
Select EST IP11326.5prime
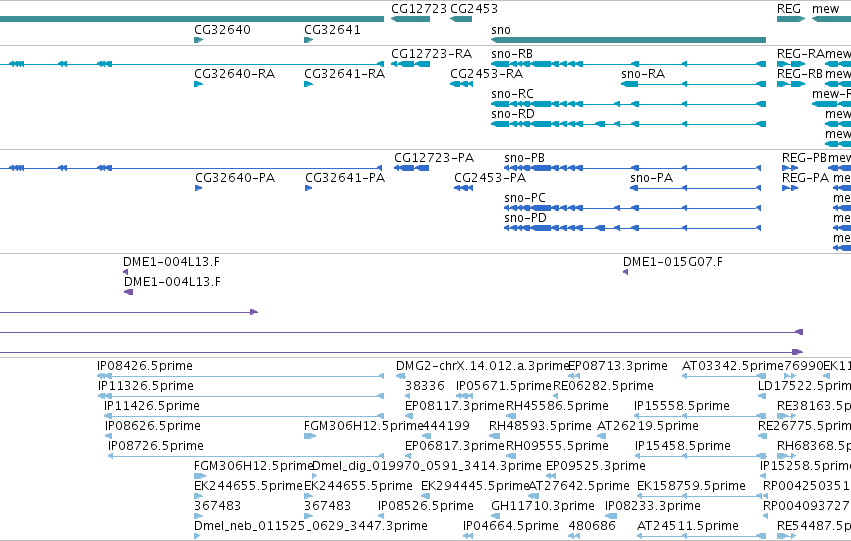pyautogui.click(x=241, y=396)
